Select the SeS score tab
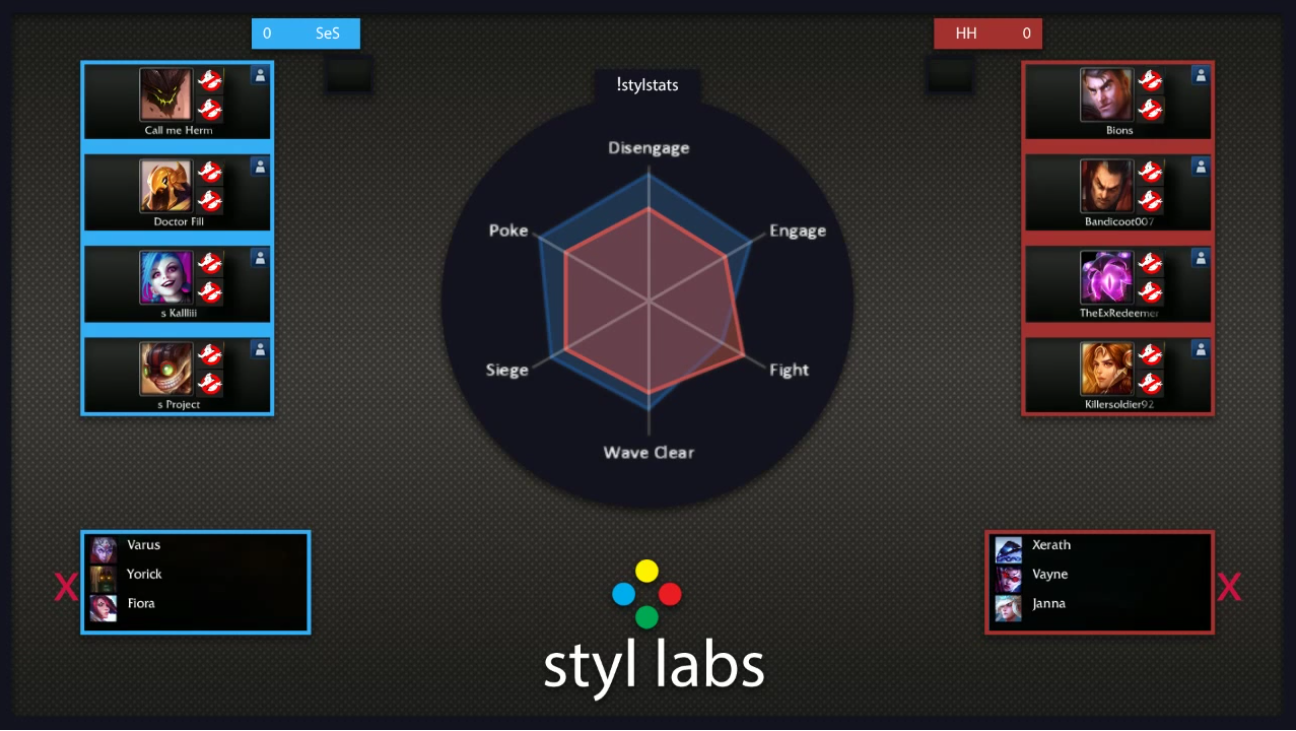This screenshot has width=1296, height=731. pyautogui.click(x=305, y=33)
